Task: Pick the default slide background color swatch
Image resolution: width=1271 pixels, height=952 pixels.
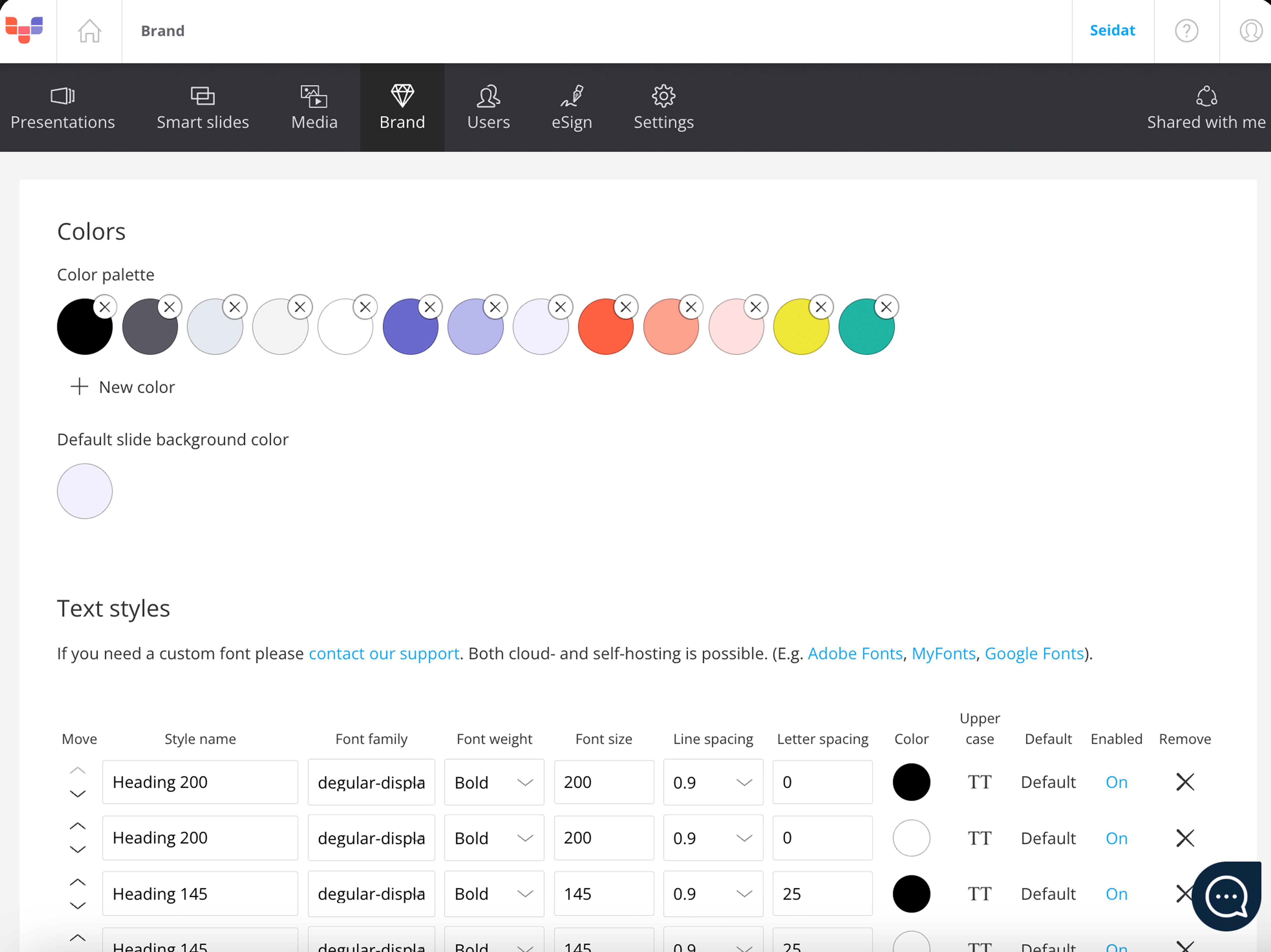Action: [85, 492]
